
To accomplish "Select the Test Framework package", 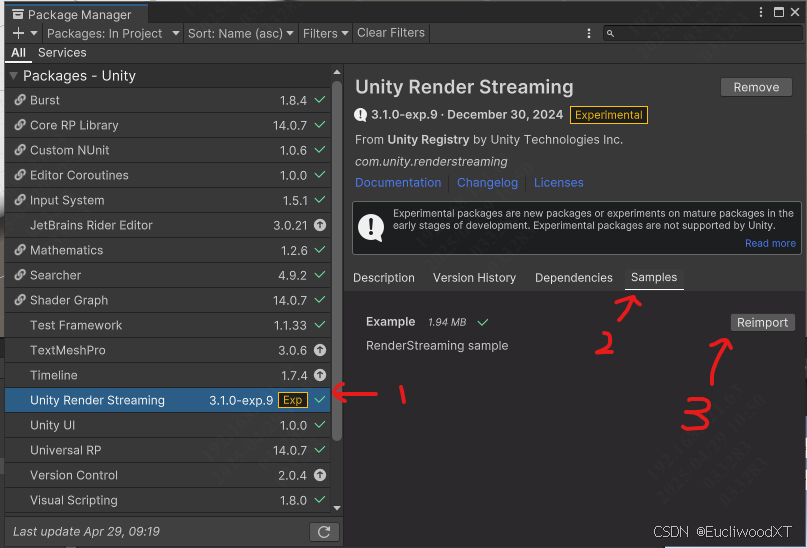I will 167,325.
